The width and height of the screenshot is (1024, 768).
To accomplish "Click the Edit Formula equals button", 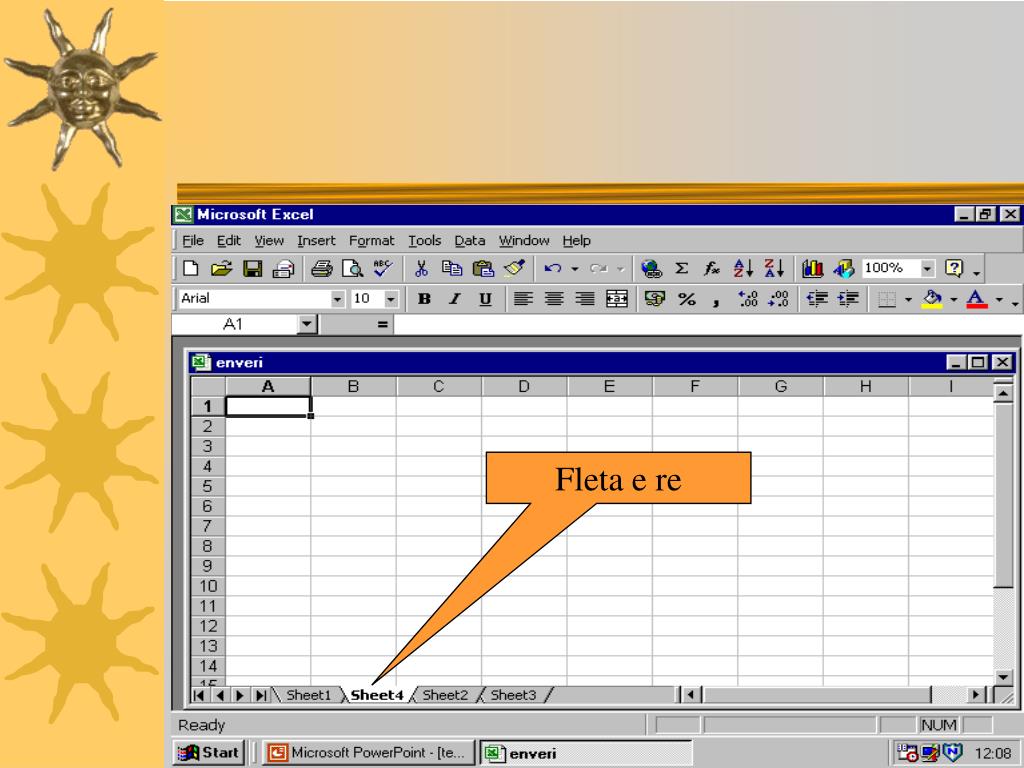I will click(x=383, y=324).
